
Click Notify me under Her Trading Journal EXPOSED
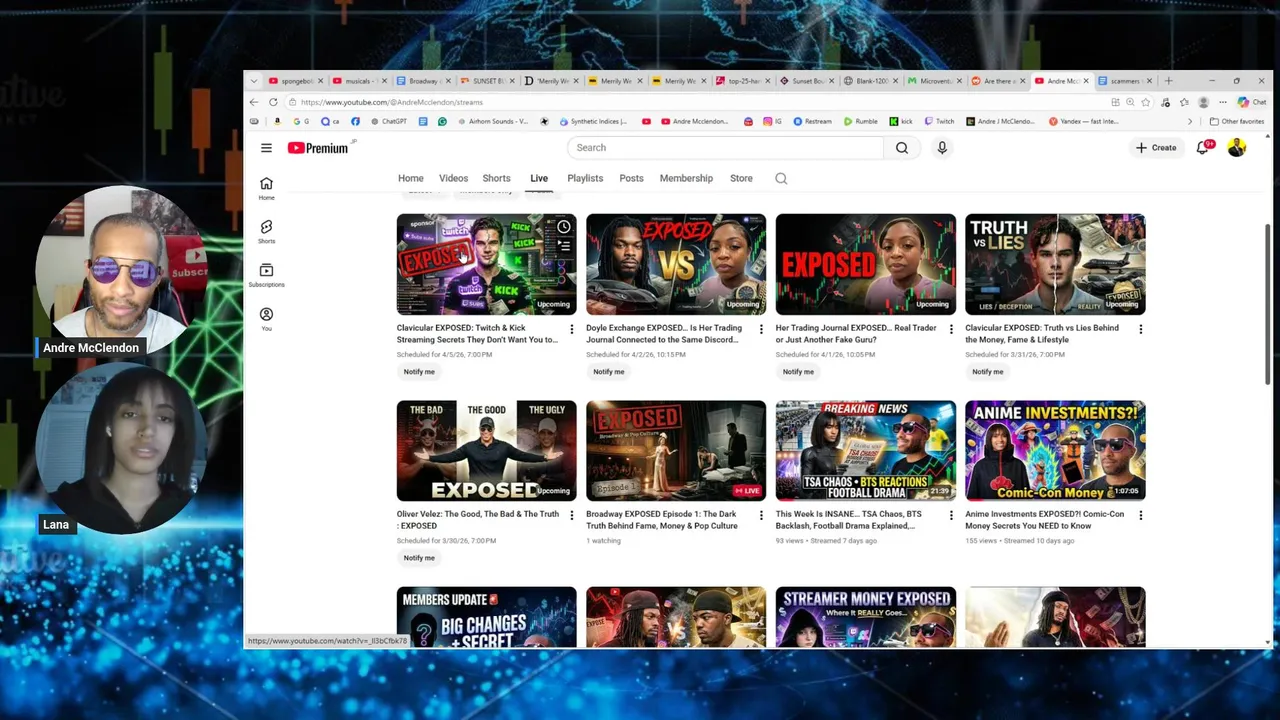(x=798, y=372)
